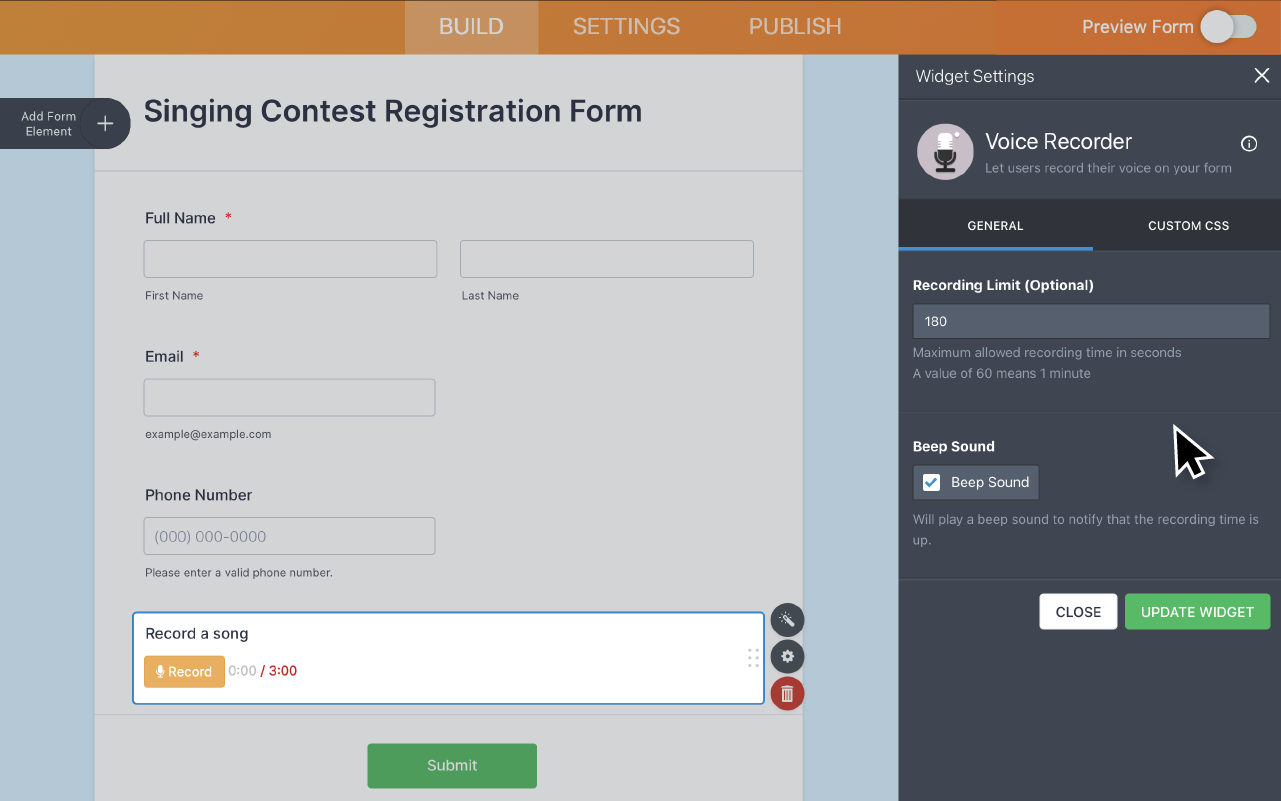Viewport: 1281px width, 801px height.
Task: Click the Add Form Element plus icon
Action: [x=105, y=123]
